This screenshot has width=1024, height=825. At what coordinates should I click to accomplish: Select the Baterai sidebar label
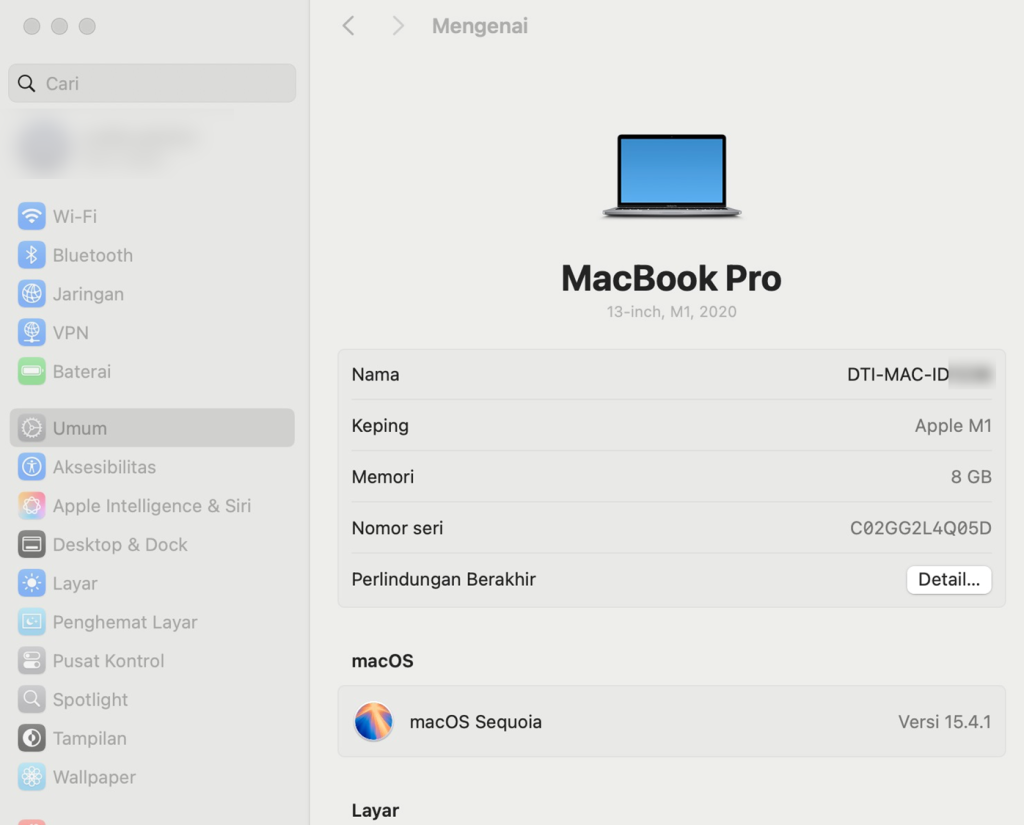pos(82,372)
